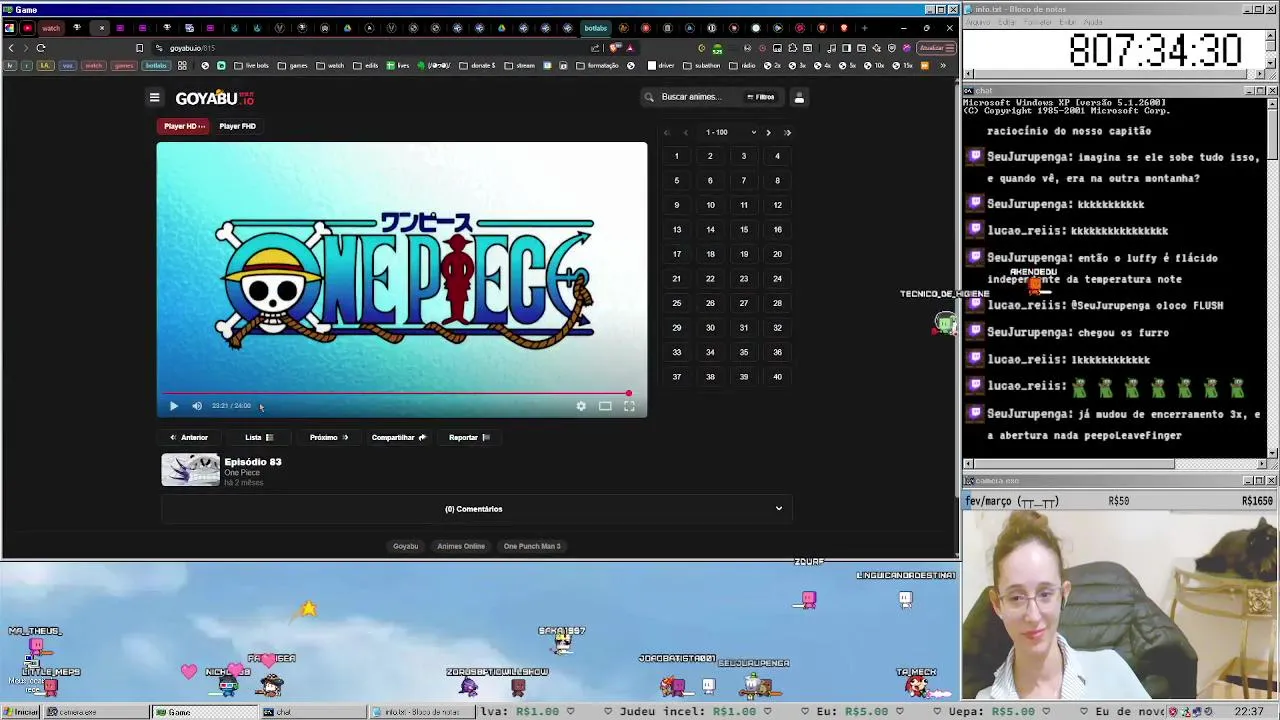Image resolution: width=1280 pixels, height=720 pixels.
Task: Go to next episode range page arrow
Action: pos(768,132)
